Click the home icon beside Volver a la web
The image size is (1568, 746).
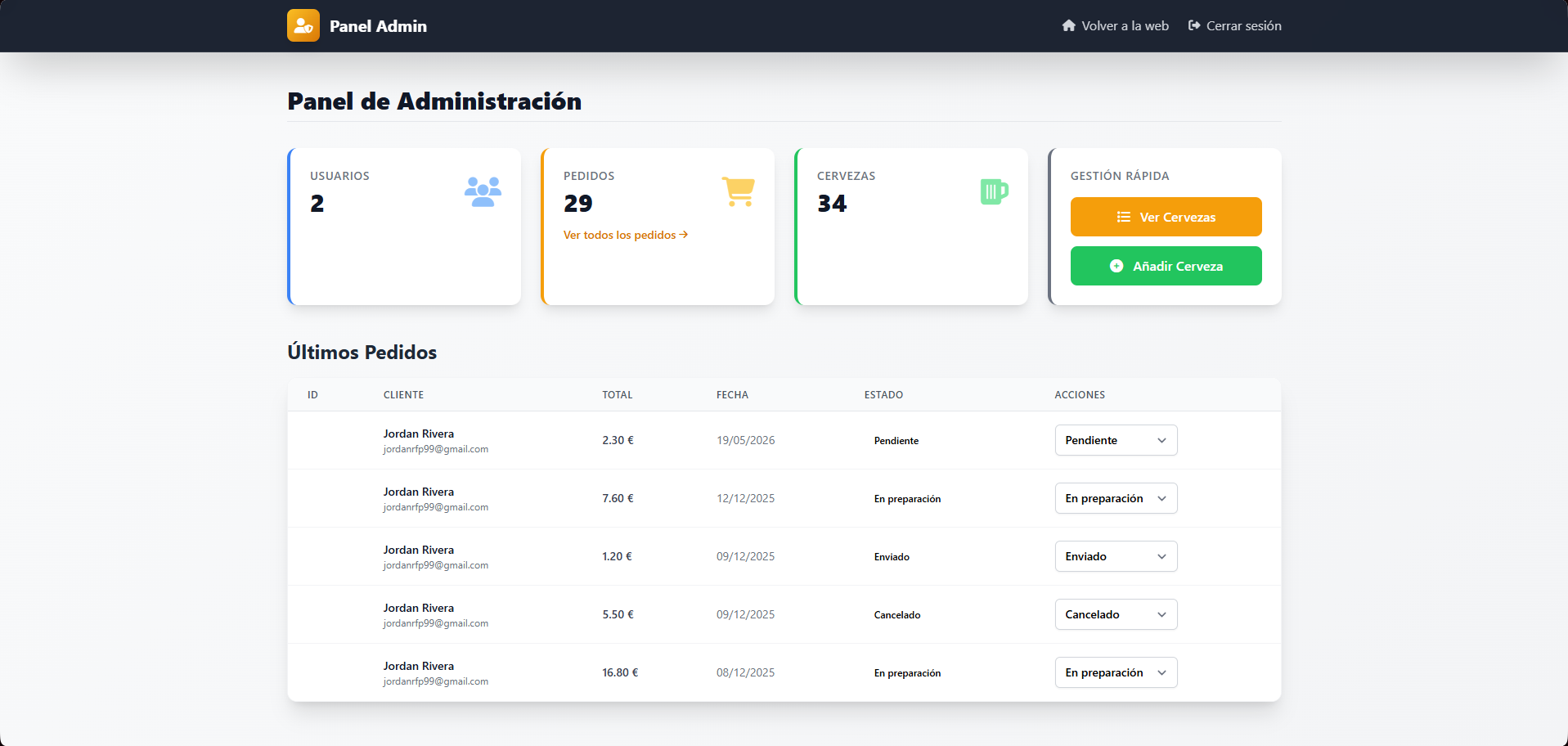pos(1068,25)
